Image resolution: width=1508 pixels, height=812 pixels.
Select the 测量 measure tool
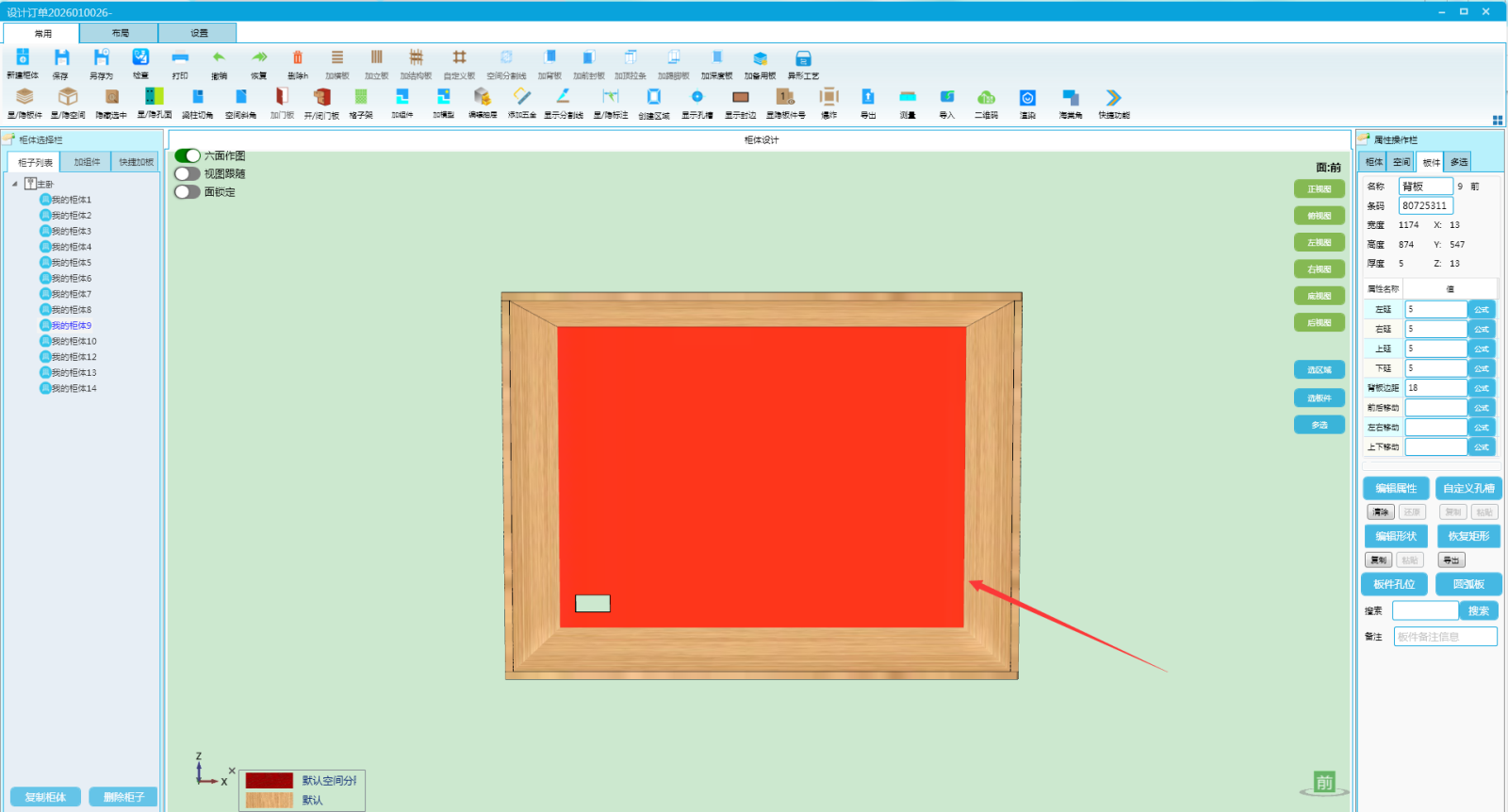pos(908,99)
